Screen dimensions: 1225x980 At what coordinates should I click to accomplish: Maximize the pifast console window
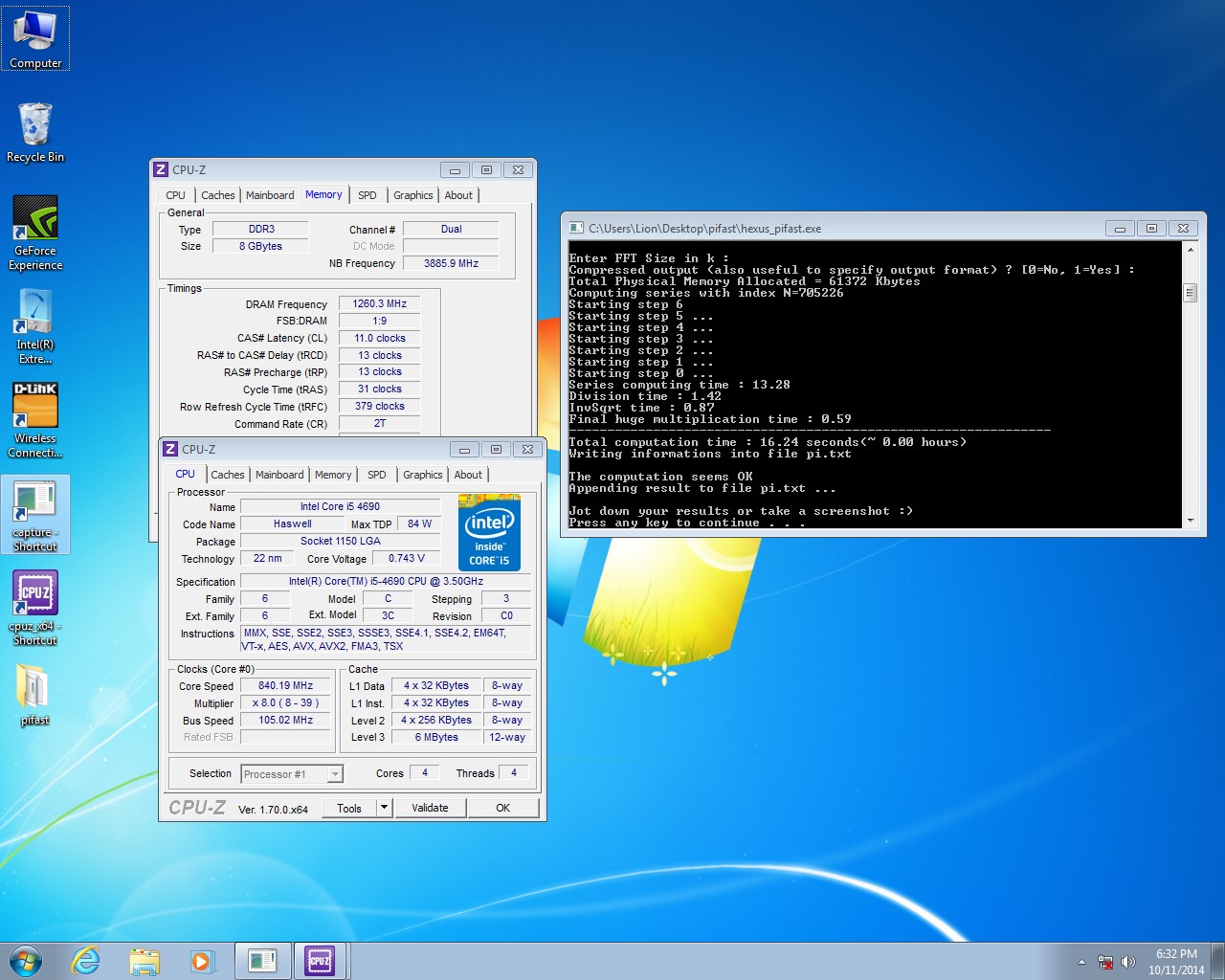[x=1151, y=228]
